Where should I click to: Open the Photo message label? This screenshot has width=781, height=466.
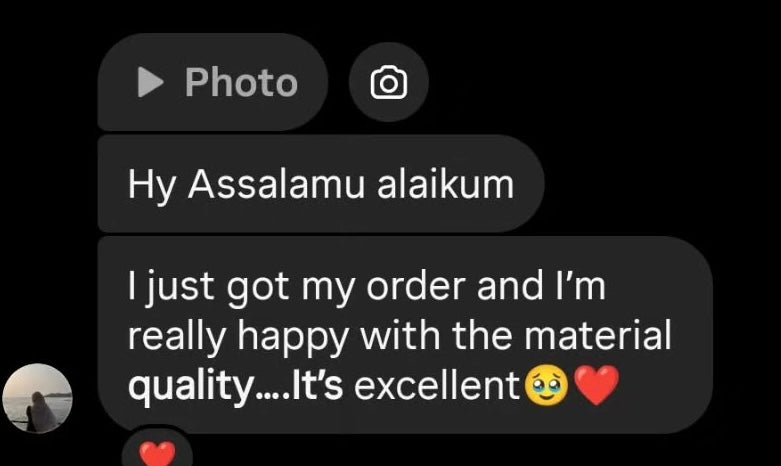click(241, 82)
